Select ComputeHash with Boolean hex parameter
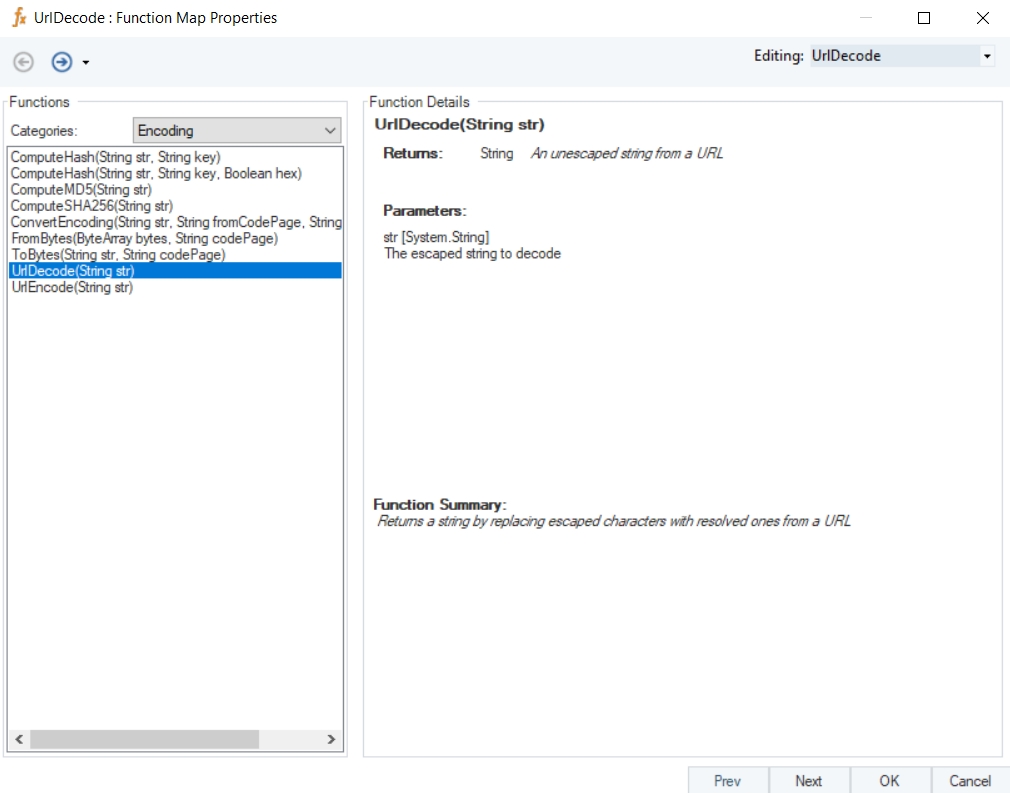 click(x=156, y=173)
